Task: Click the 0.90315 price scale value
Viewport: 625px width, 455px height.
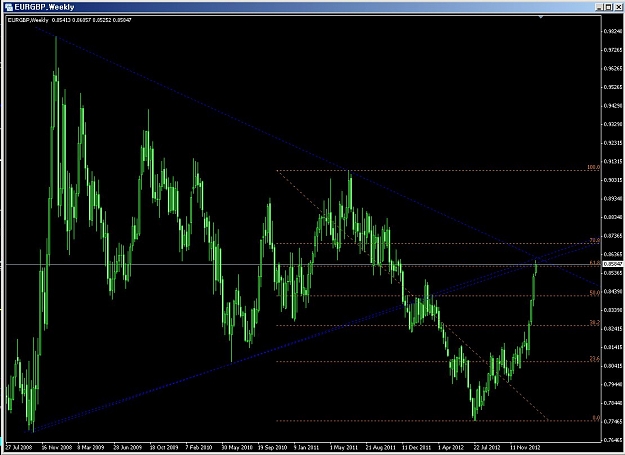Action: click(613, 180)
